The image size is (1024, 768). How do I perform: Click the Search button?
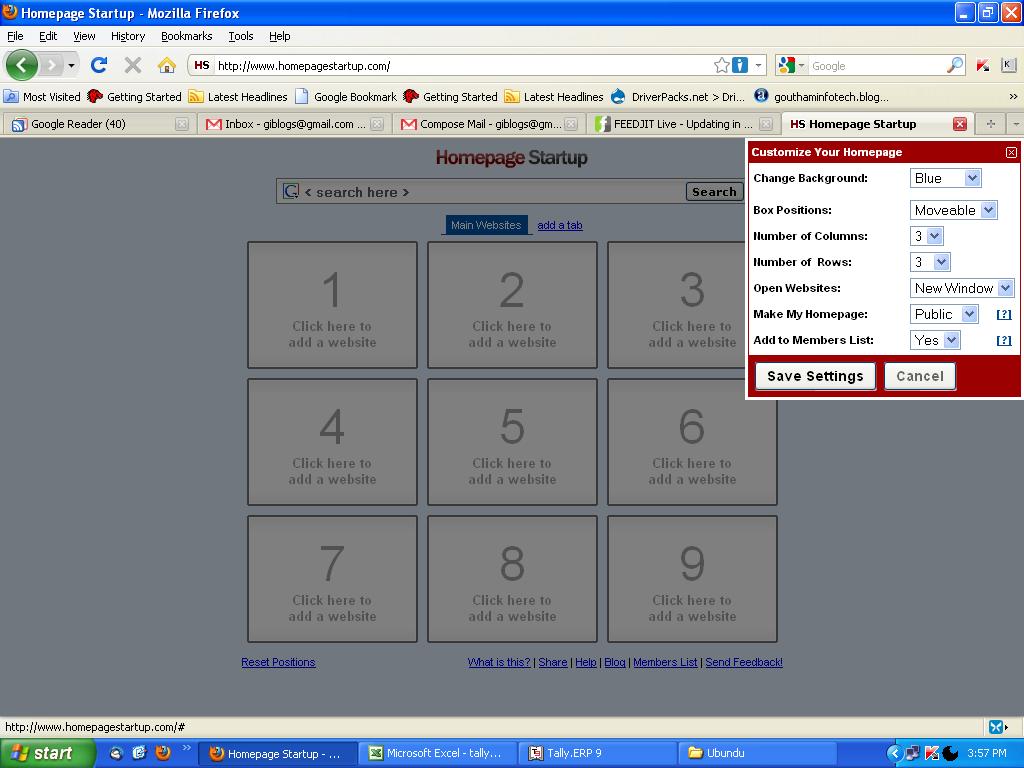(x=714, y=192)
